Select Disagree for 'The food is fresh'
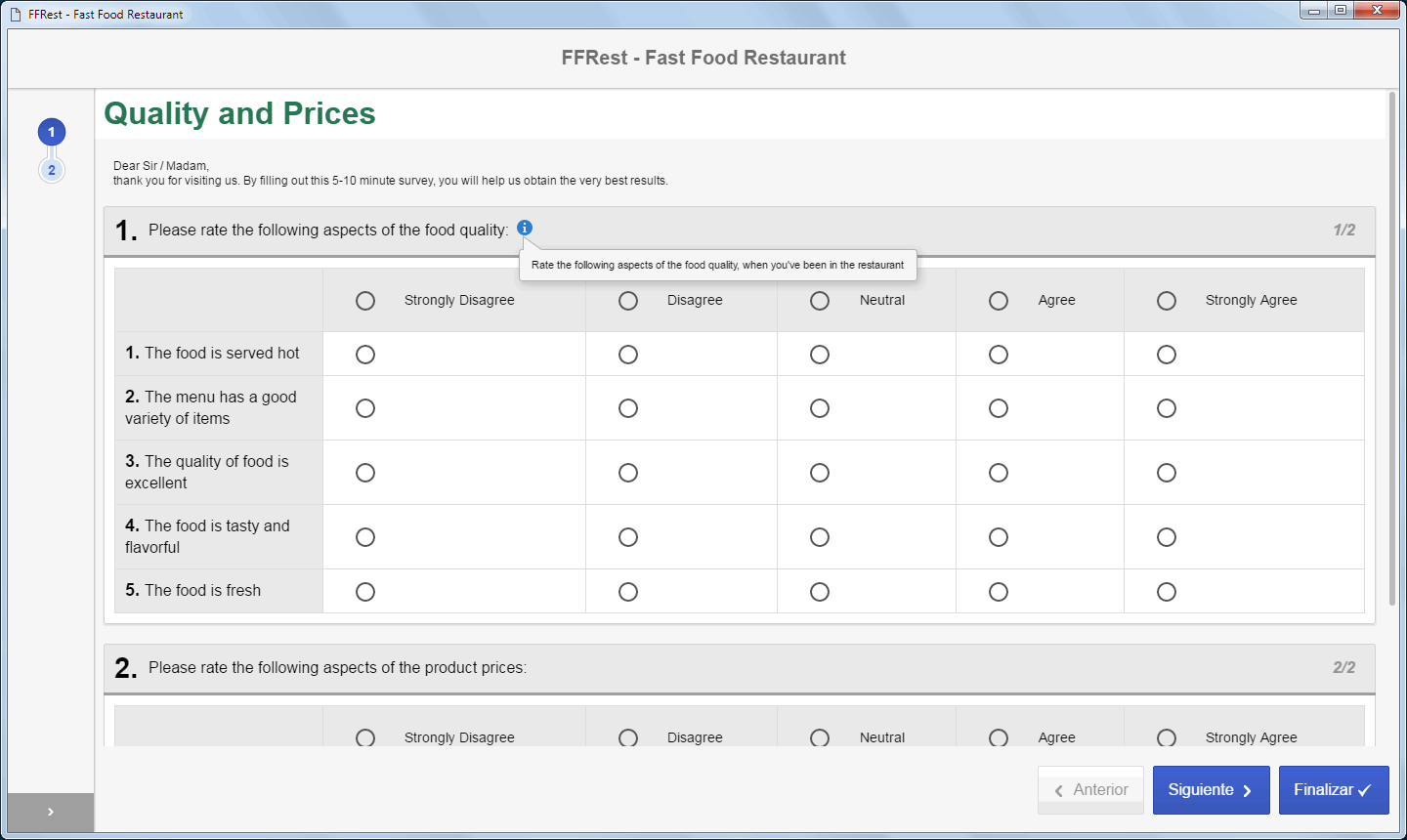Image resolution: width=1407 pixels, height=840 pixels. coord(628,592)
